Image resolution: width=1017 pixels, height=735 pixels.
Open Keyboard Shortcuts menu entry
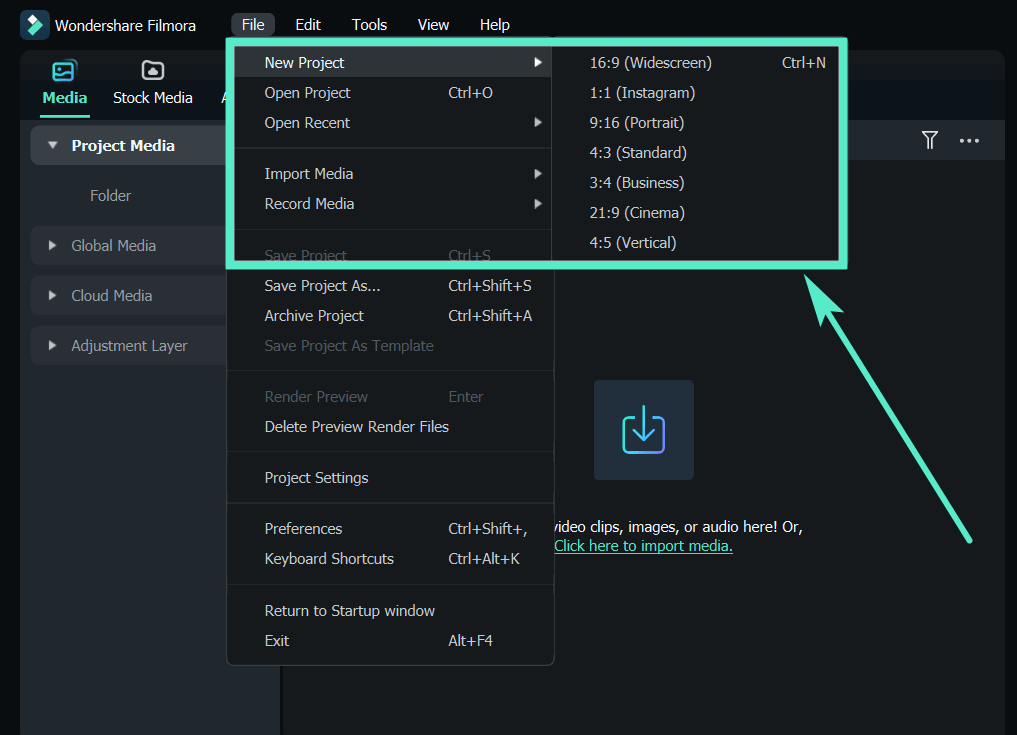[x=390, y=559]
